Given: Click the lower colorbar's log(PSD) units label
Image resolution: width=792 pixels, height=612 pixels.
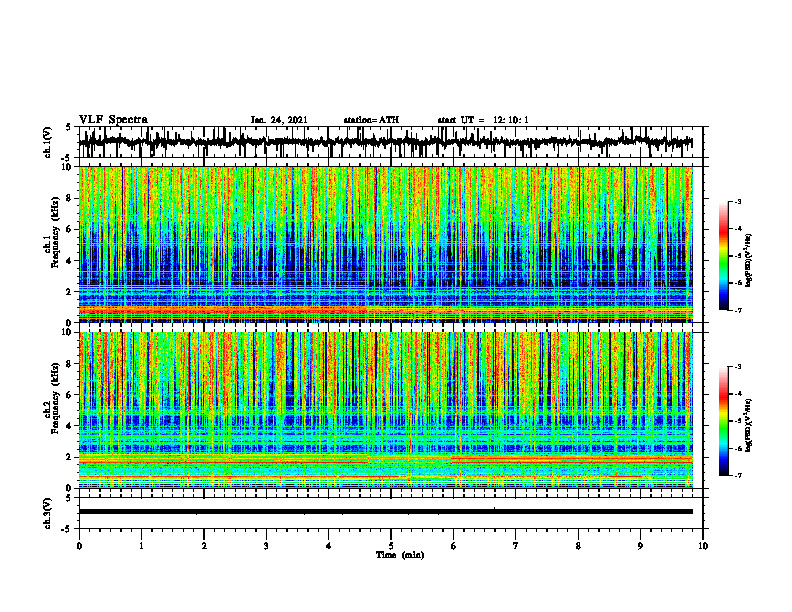Looking at the screenshot, I should tap(749, 425).
